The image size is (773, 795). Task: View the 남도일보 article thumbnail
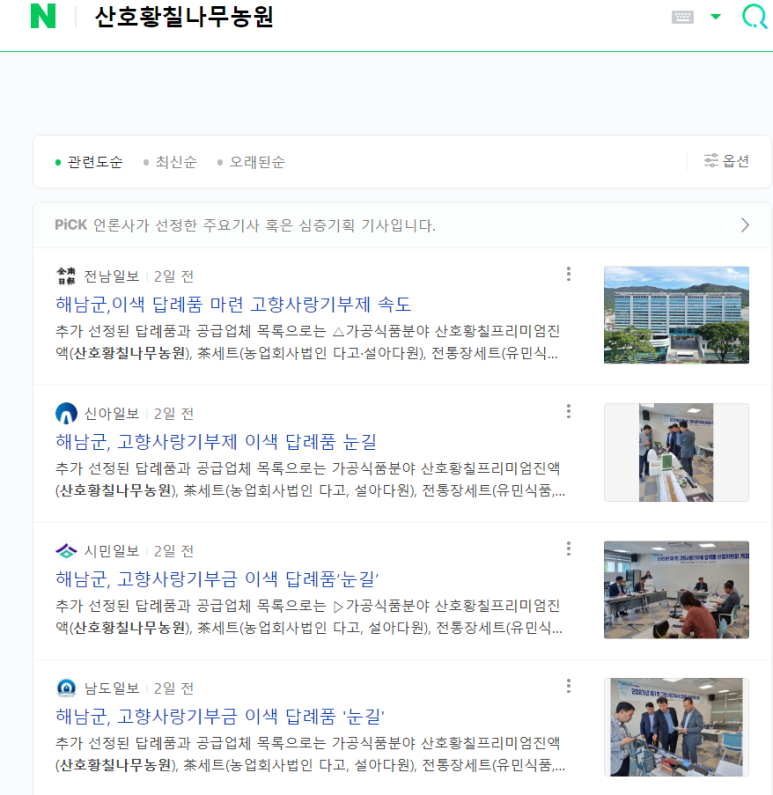pos(676,727)
